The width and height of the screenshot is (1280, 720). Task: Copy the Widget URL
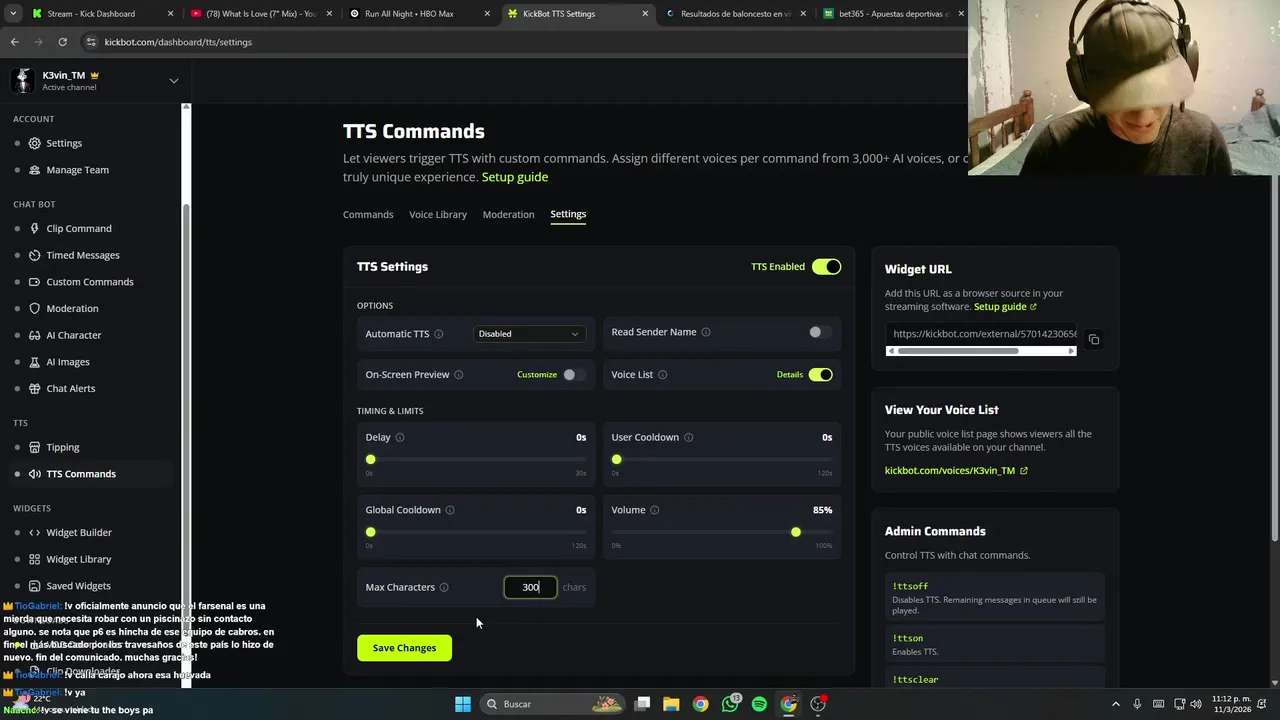coord(1094,340)
